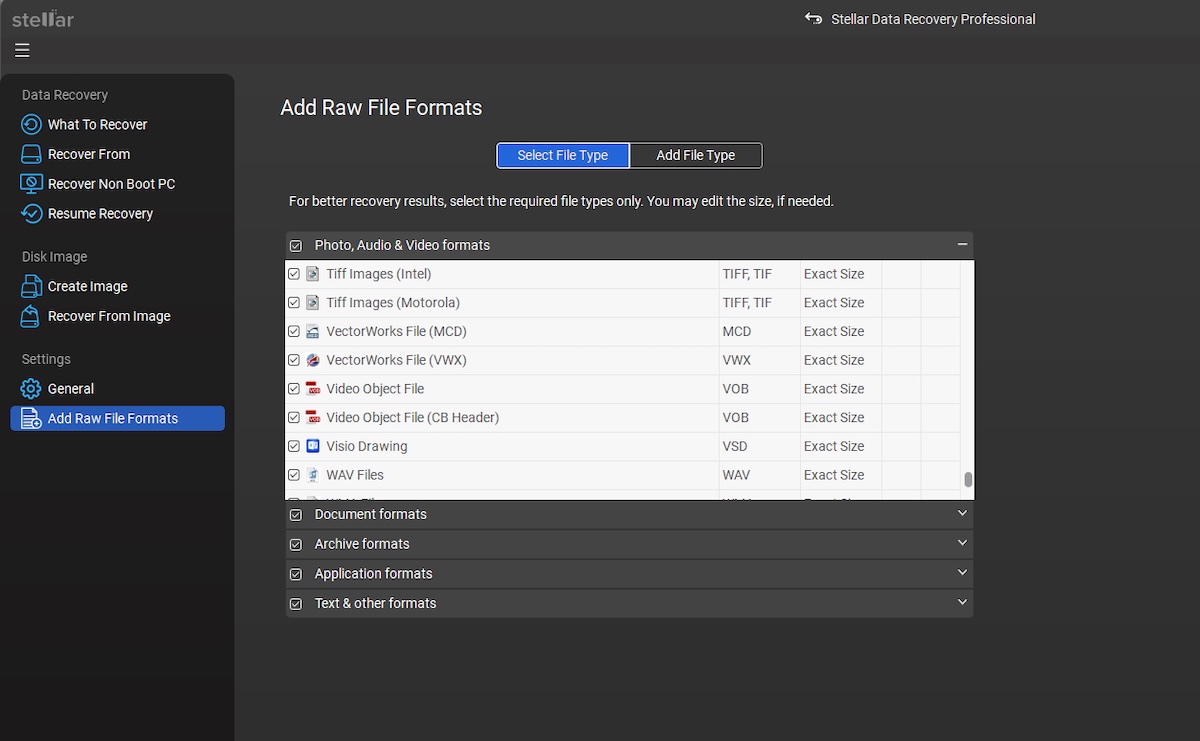Click the Add Raw File Formats icon
Viewport: 1200px width, 741px height.
pos(31,419)
